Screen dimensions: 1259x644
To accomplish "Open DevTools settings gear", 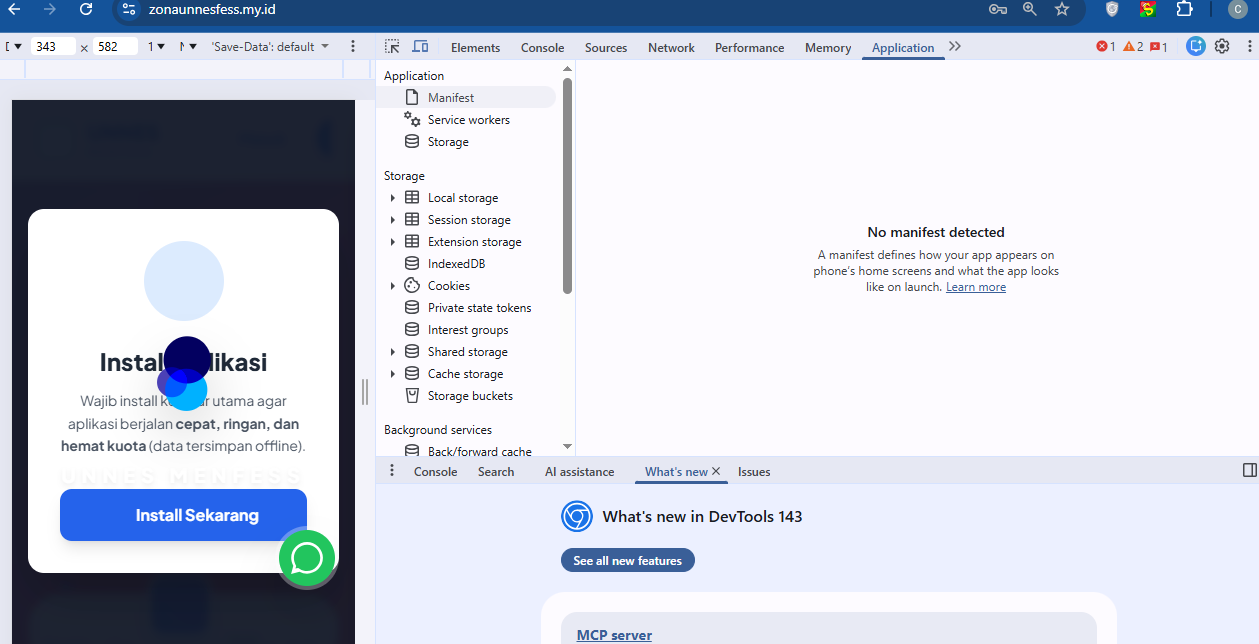I will coord(1222,47).
